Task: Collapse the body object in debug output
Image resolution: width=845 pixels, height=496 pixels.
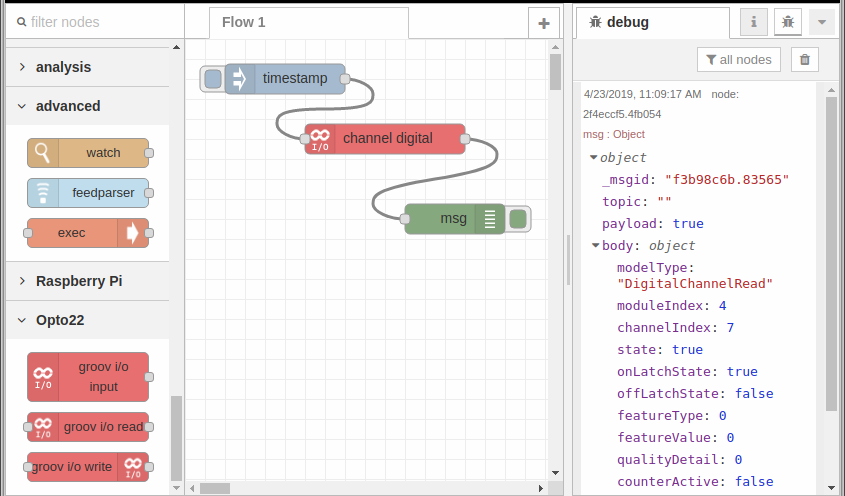Action: pos(595,245)
